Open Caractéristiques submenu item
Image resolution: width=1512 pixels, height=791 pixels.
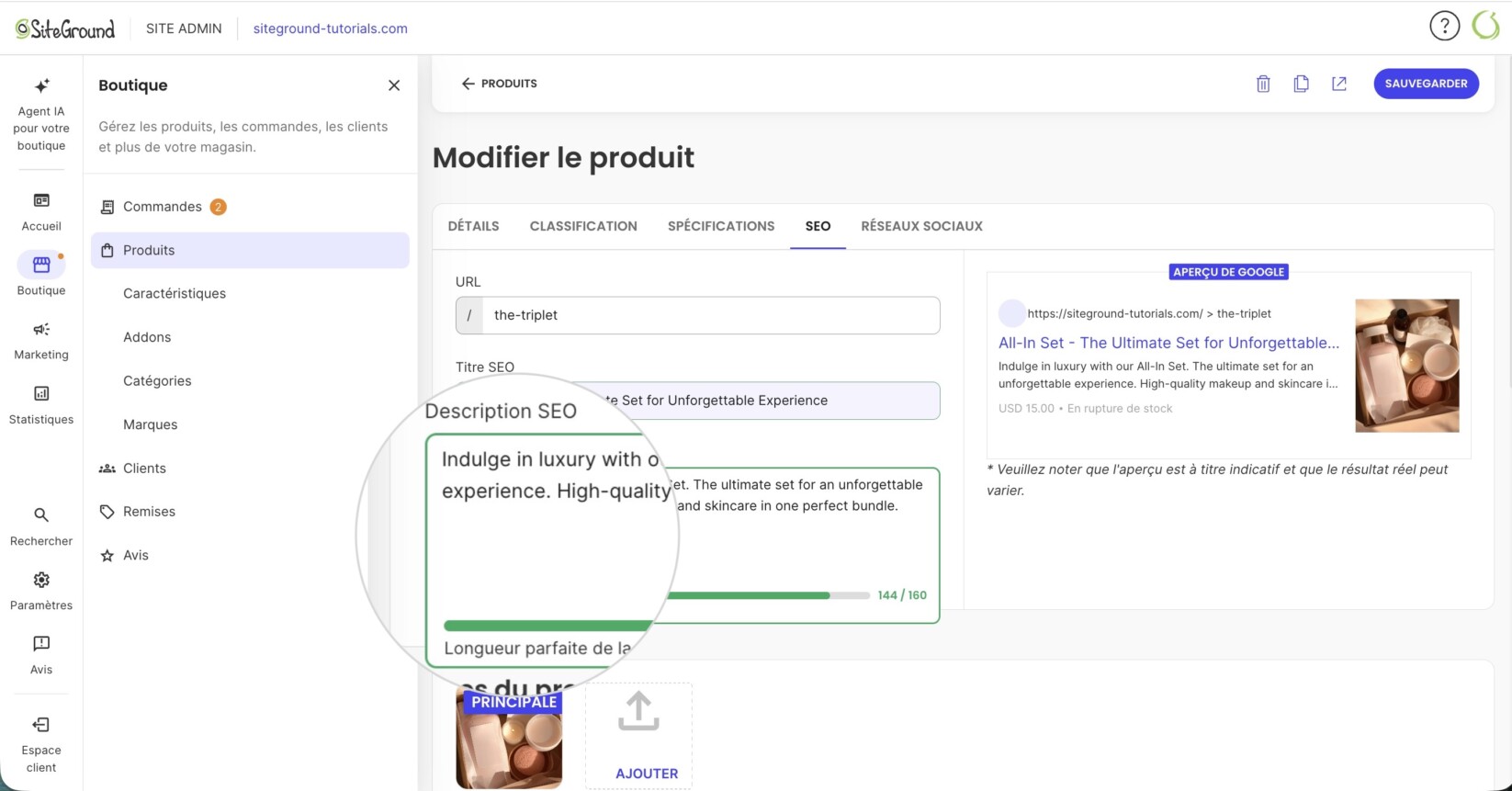point(175,293)
